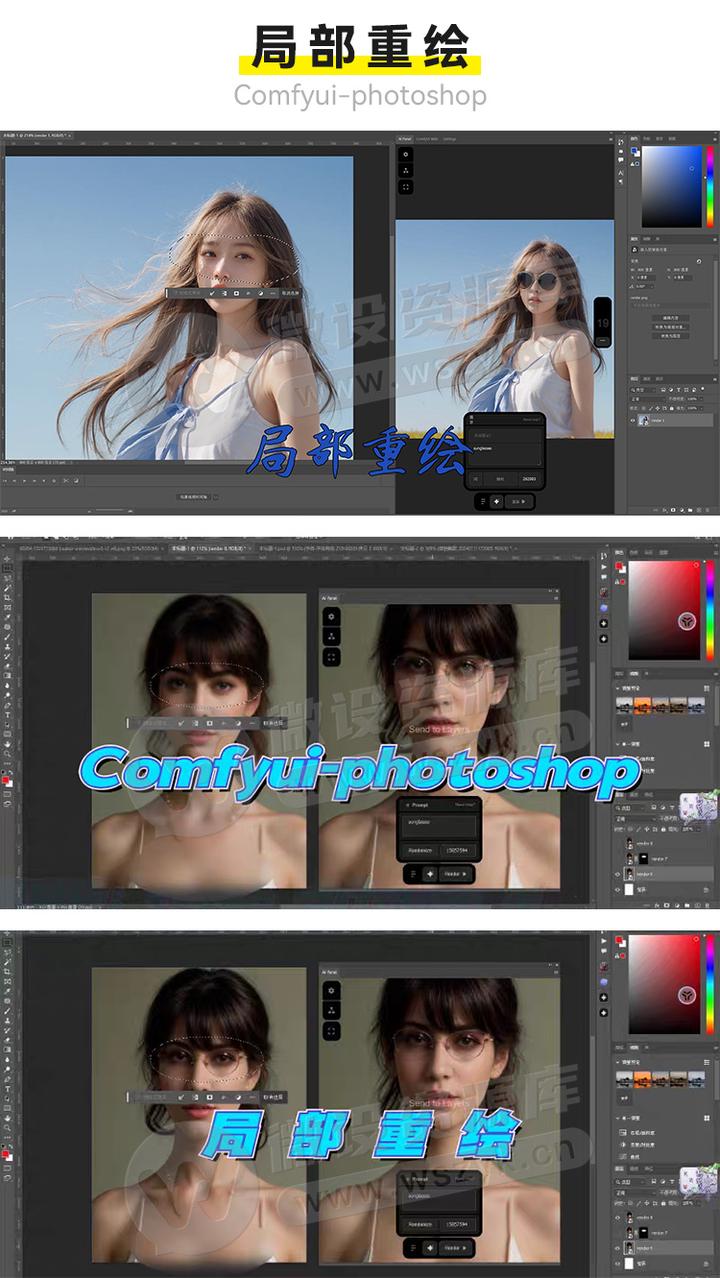Click the list icon left of plus in top screenshot
This screenshot has height=1278, width=720.
[x=483, y=501]
